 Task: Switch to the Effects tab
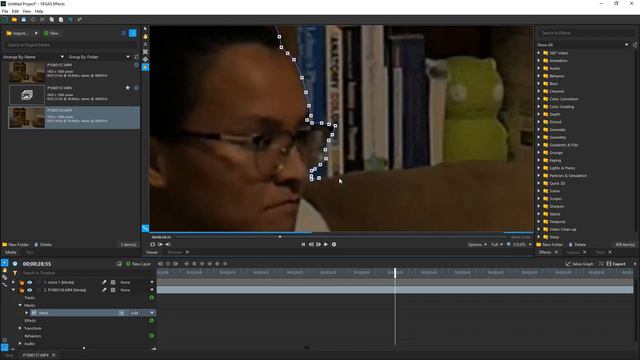point(545,252)
